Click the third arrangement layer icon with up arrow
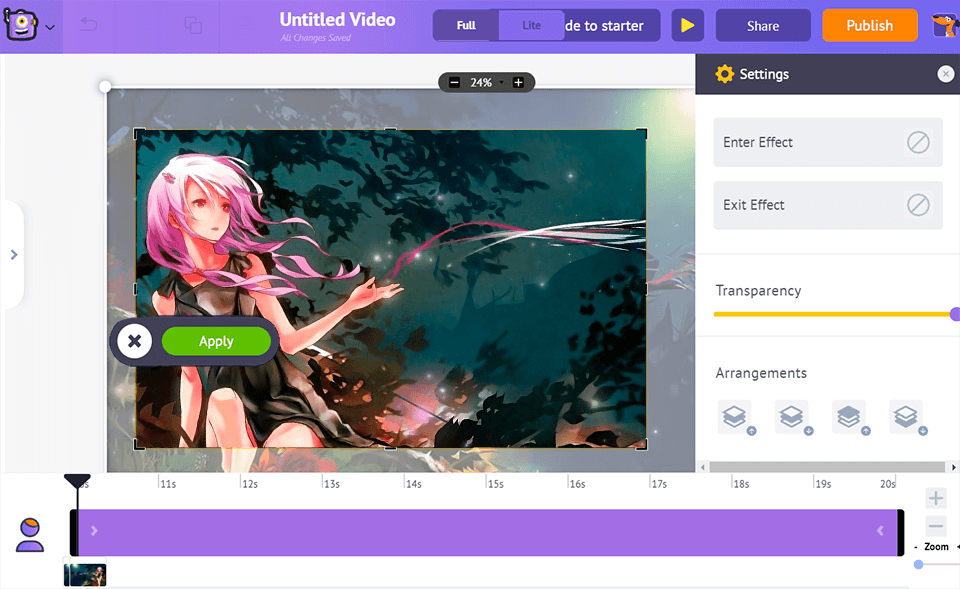The height and width of the screenshot is (589, 960). 850,418
